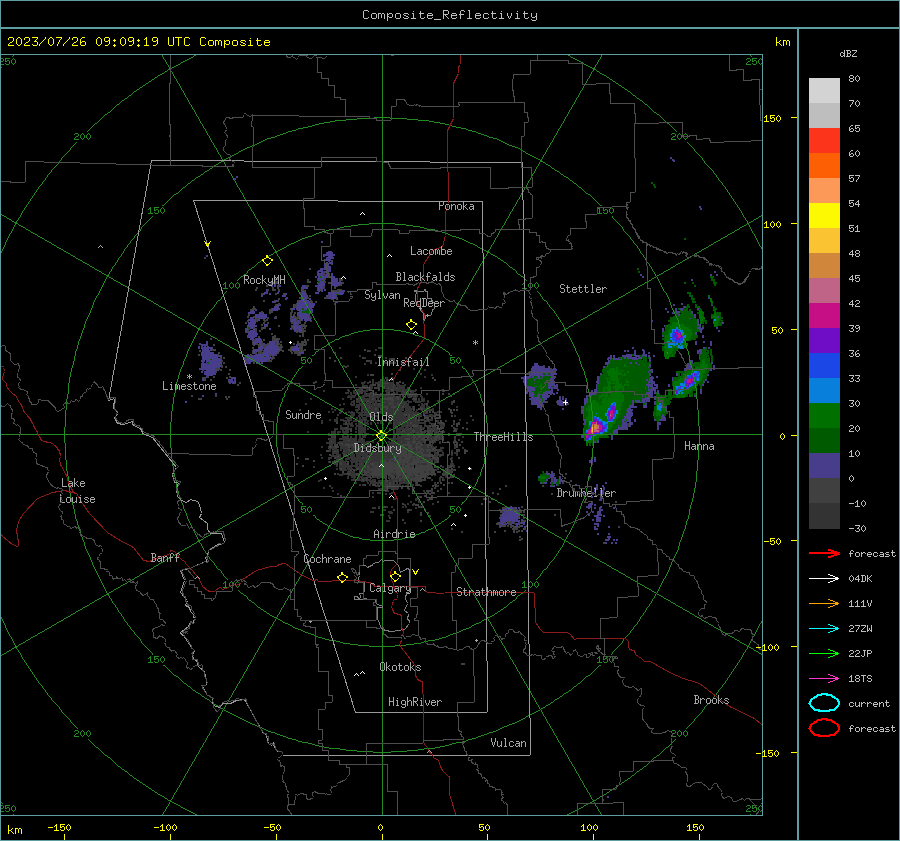Select the HighRiver label

click(414, 702)
